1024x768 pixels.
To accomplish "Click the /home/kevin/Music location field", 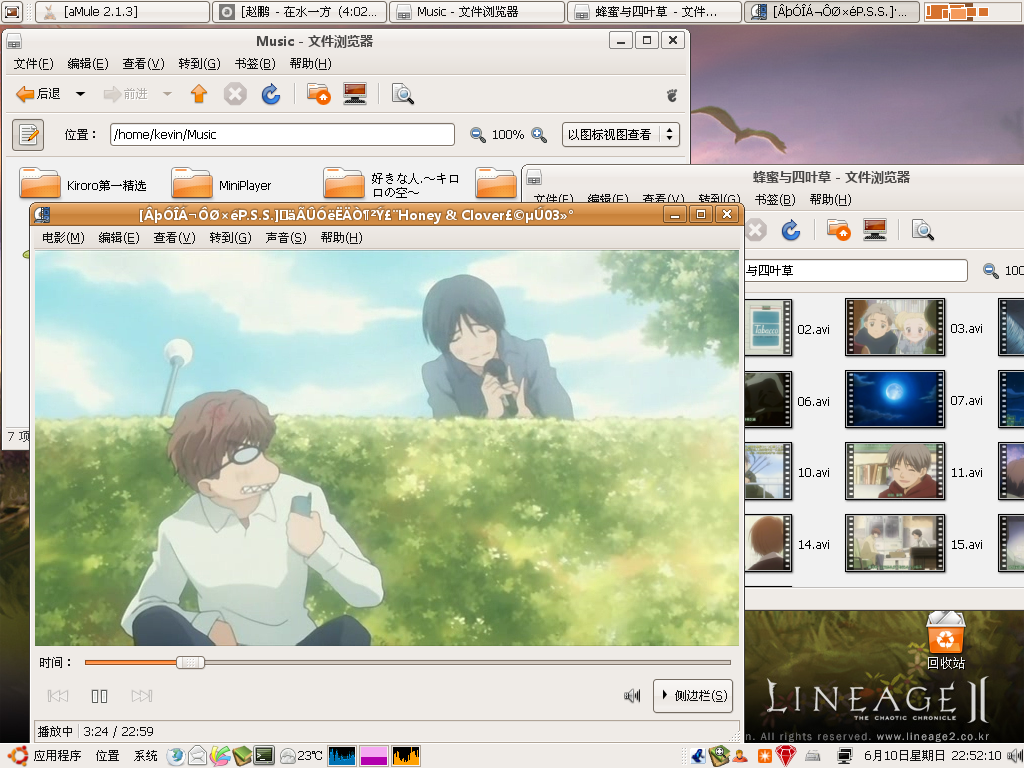I will [x=282, y=135].
